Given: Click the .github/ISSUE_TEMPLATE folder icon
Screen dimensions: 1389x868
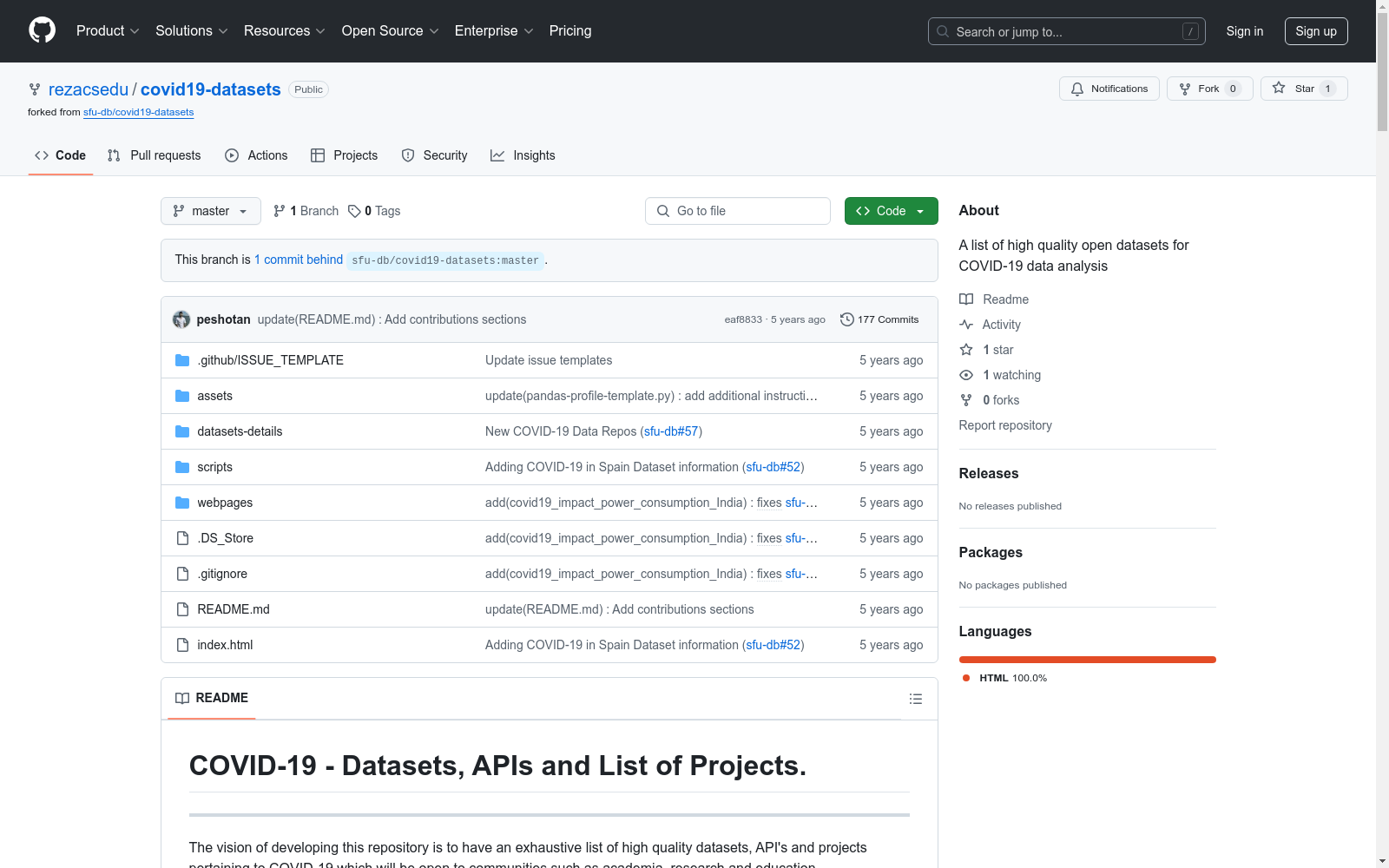Looking at the screenshot, I should (182, 360).
